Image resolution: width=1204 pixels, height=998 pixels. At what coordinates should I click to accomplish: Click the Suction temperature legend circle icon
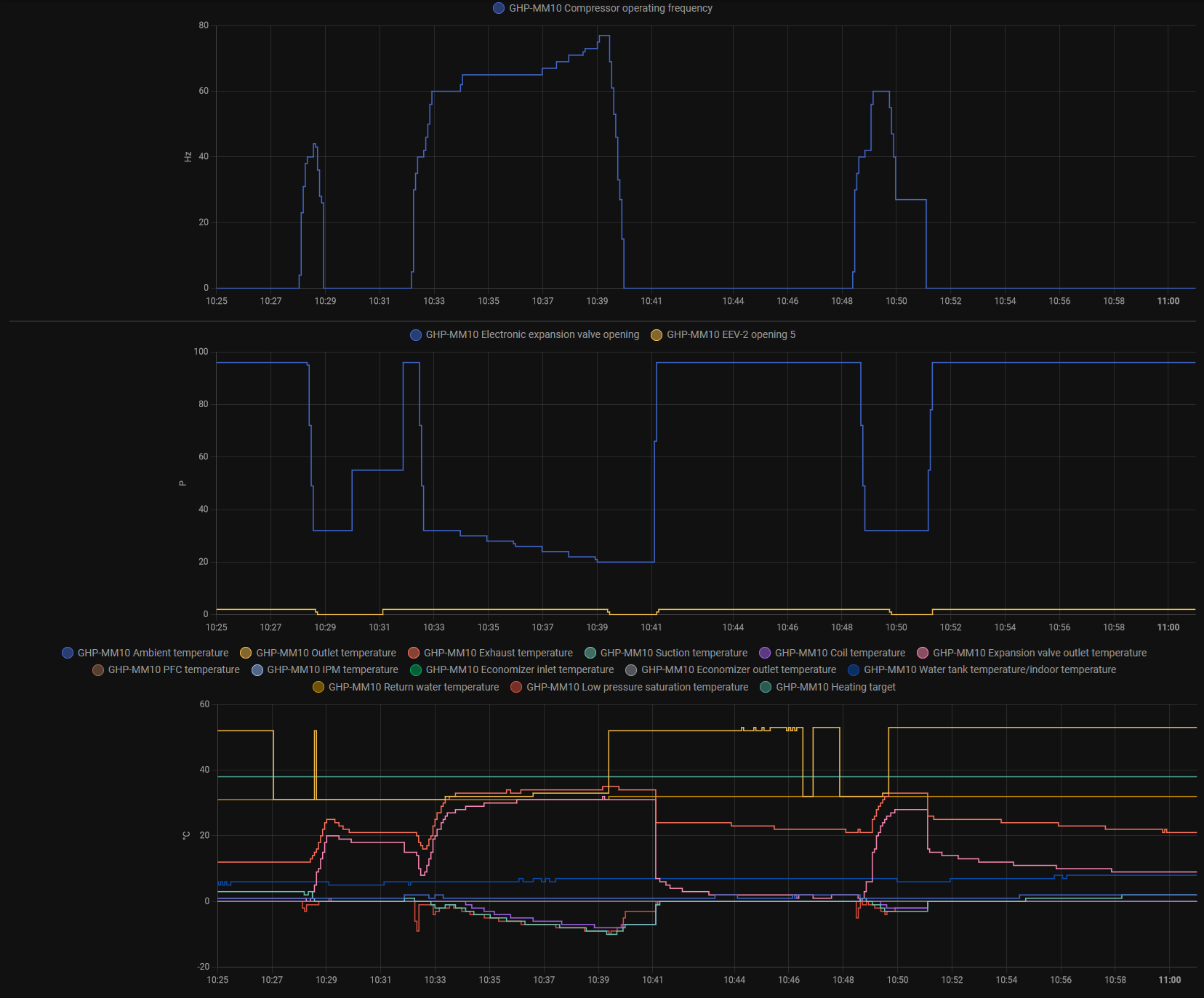pyautogui.click(x=590, y=653)
